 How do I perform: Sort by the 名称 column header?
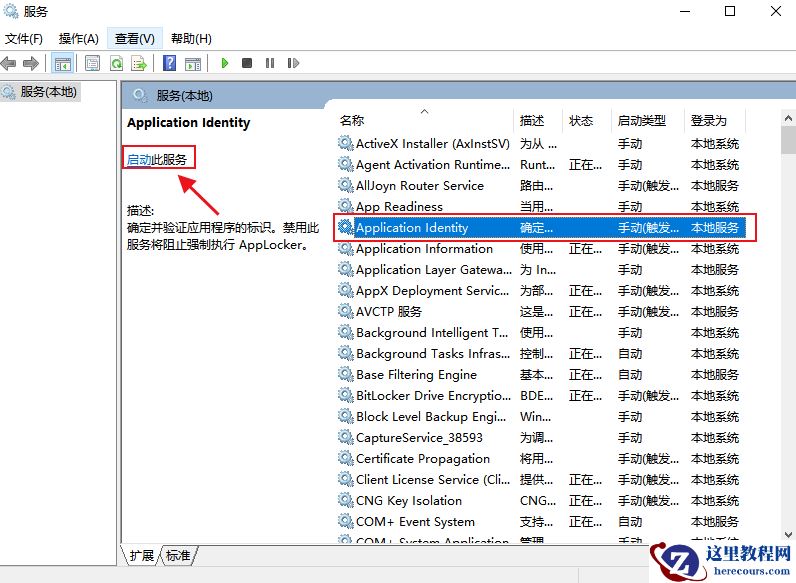425,120
